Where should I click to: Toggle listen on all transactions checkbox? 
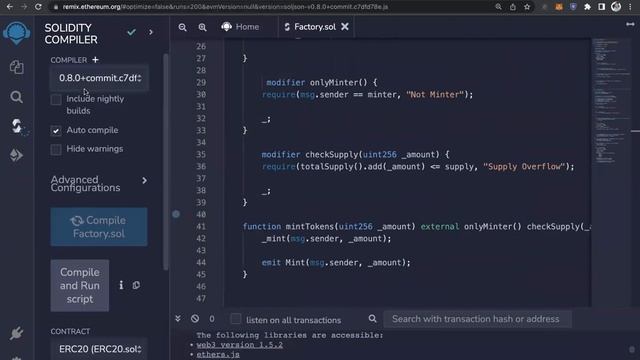236,319
